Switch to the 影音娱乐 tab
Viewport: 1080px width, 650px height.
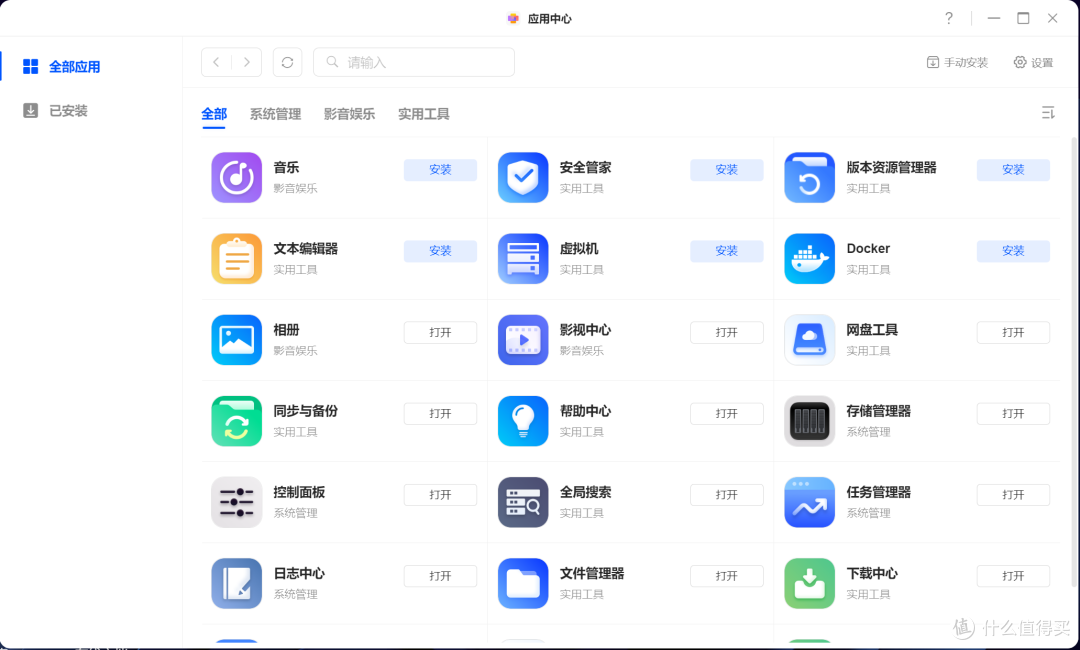349,114
